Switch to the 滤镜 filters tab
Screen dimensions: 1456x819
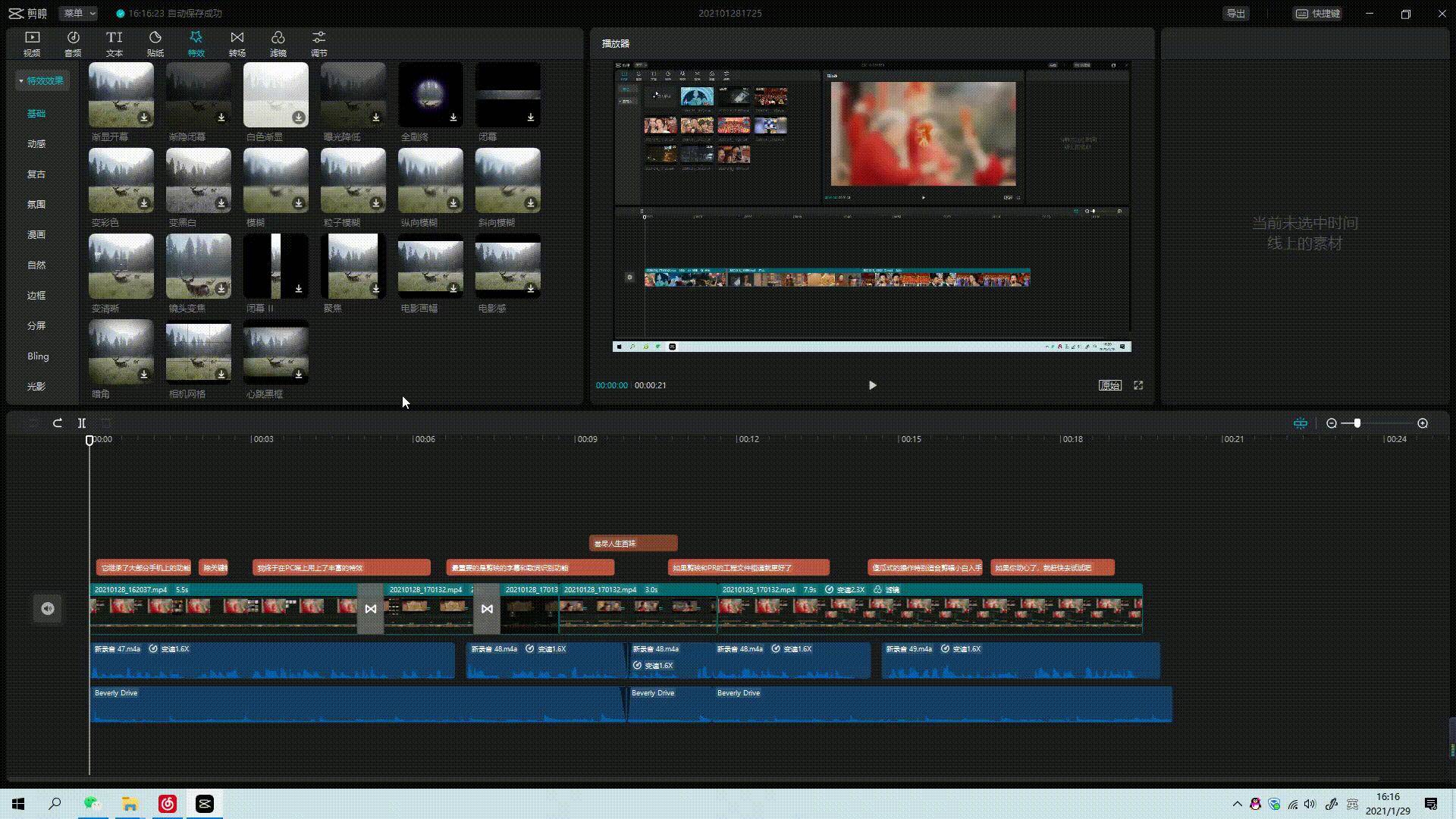(278, 43)
